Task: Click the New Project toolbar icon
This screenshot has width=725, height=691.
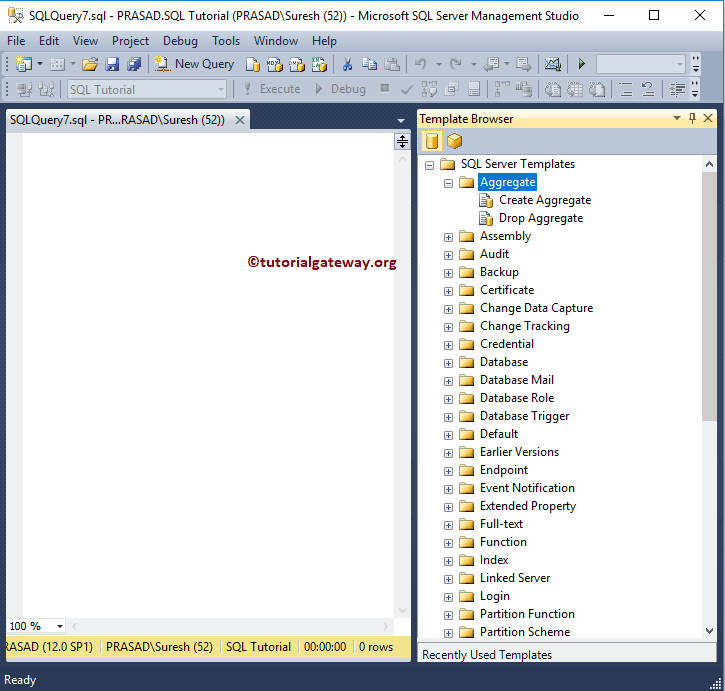Action: [23, 64]
